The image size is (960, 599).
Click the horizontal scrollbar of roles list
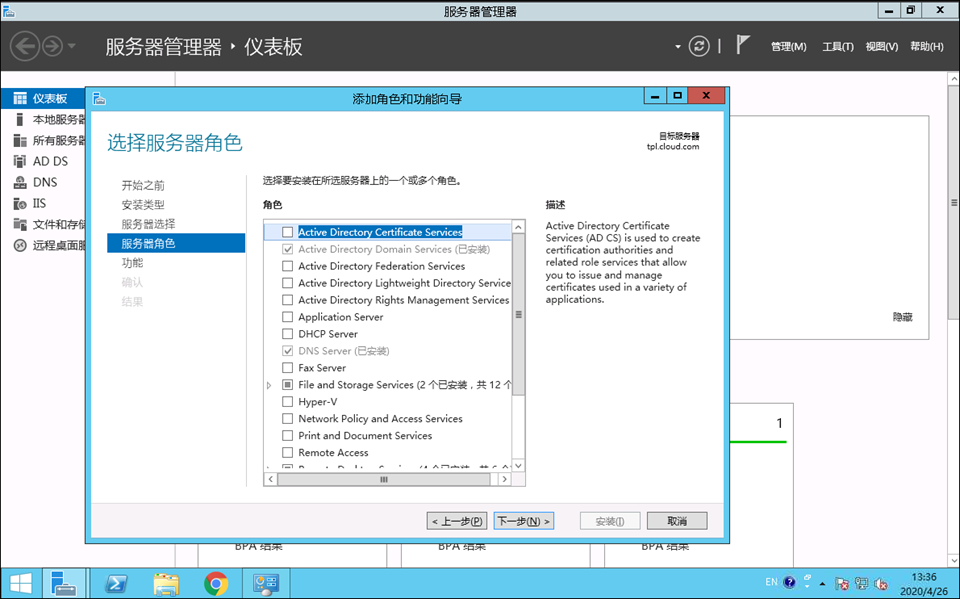click(x=383, y=480)
